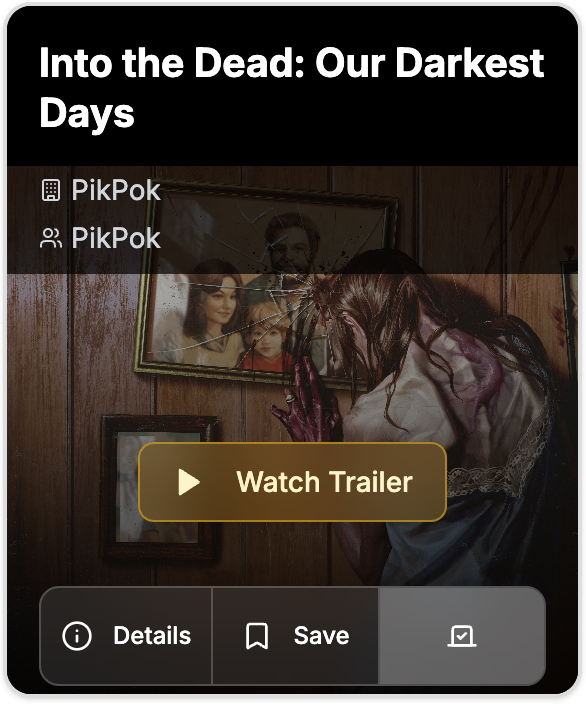Mark the game as played via the highlighted segment

(462, 636)
